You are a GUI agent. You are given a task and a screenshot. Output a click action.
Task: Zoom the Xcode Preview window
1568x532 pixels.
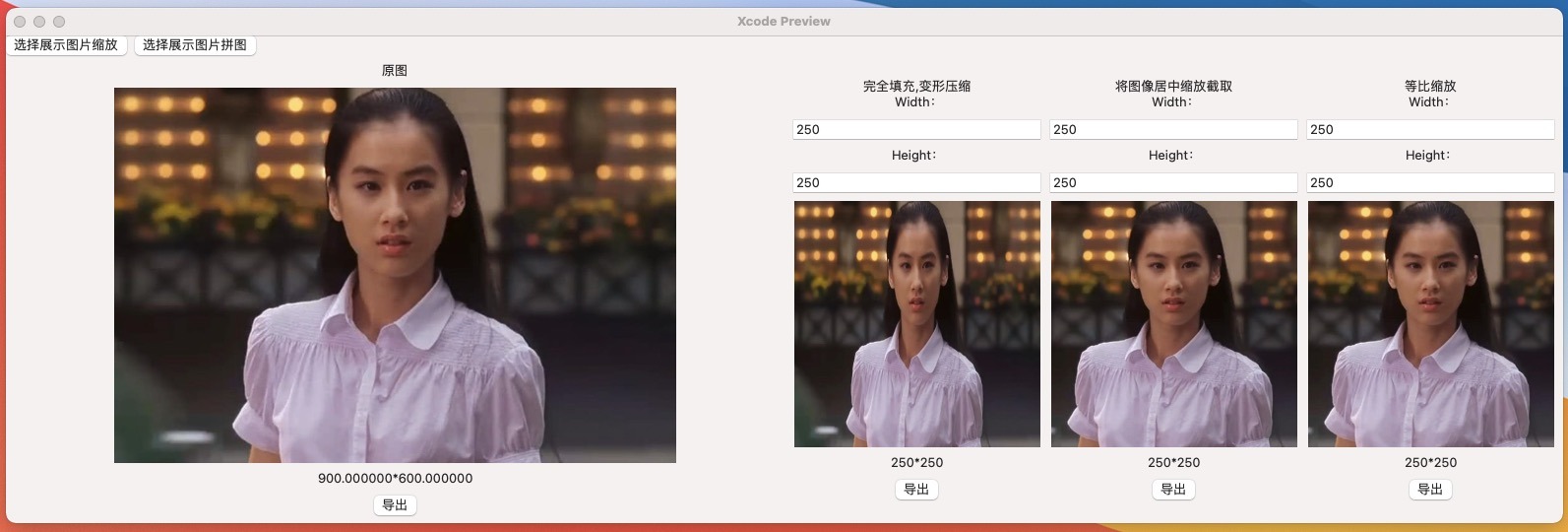[59, 21]
